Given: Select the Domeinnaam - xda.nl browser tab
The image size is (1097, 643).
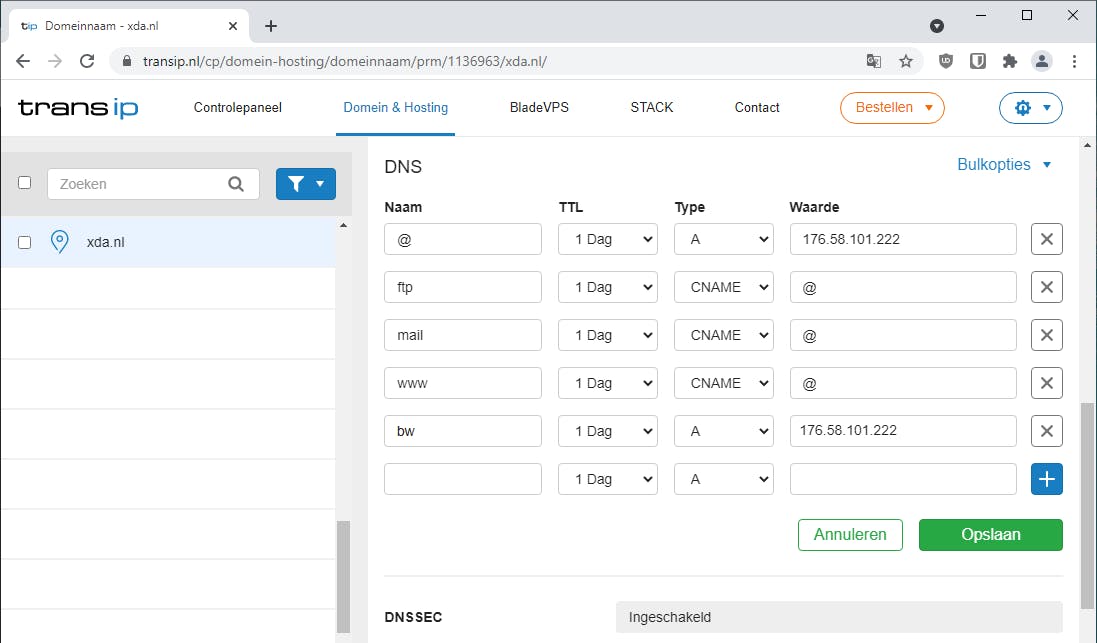Looking at the screenshot, I should (129, 26).
